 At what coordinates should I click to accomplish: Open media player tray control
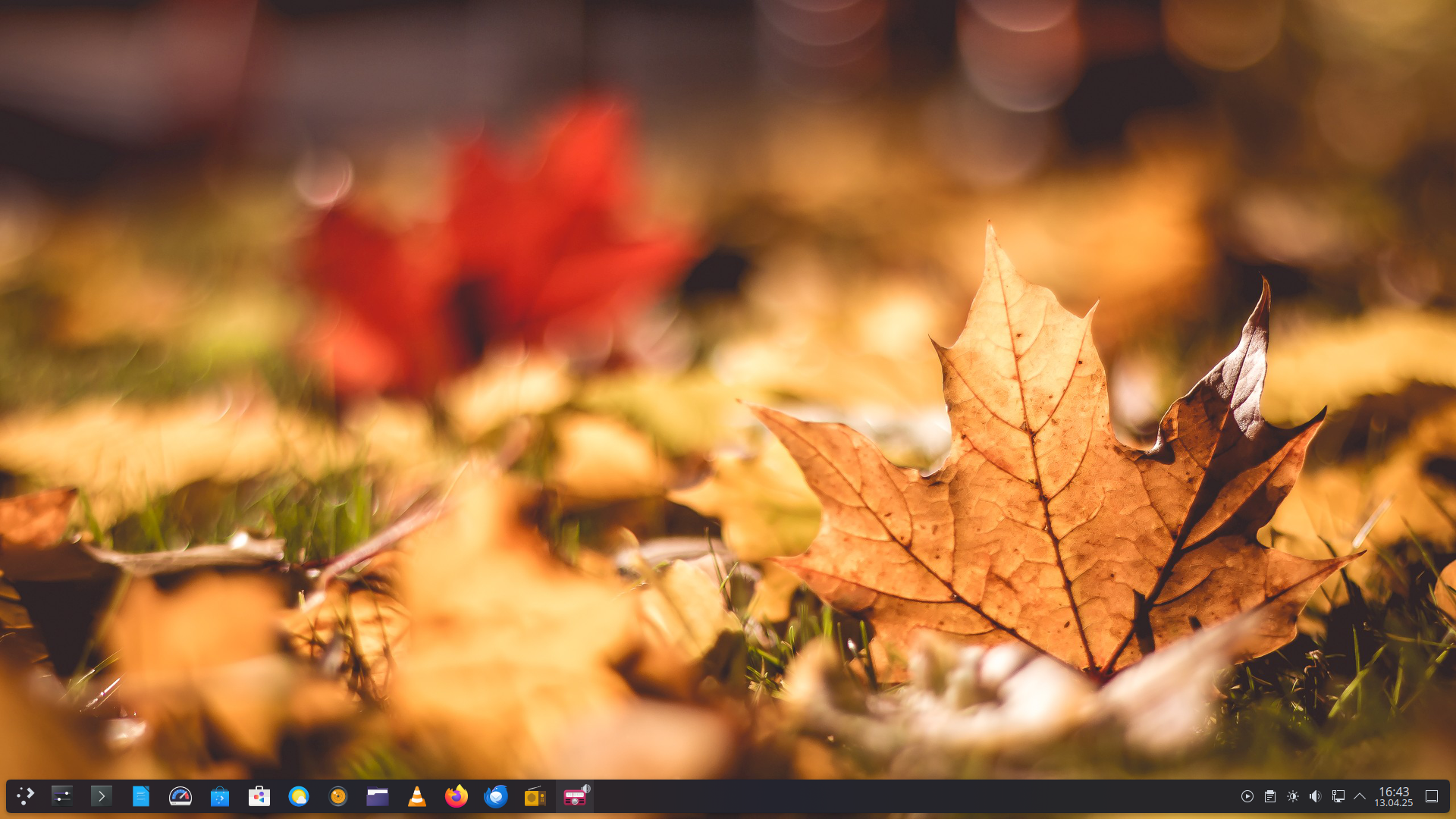[1247, 796]
